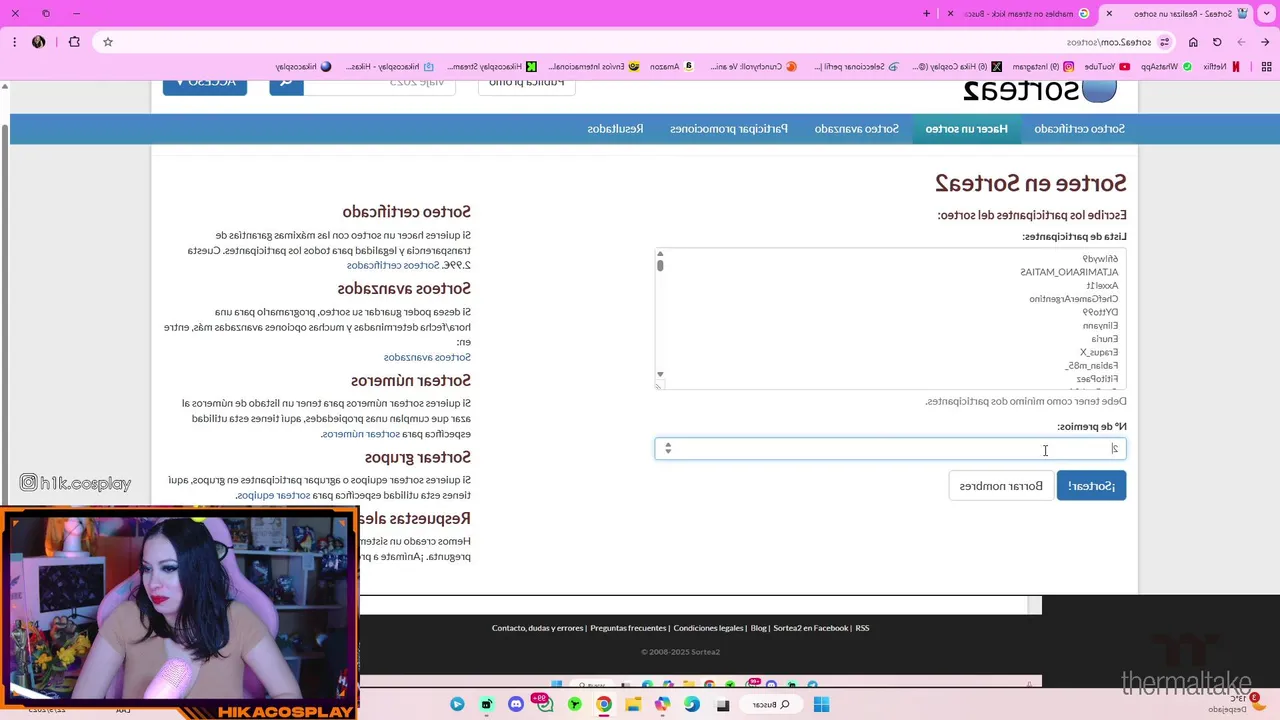1280x720 pixels.
Task: Navigate forward in Chrome
Action: coord(1241,42)
